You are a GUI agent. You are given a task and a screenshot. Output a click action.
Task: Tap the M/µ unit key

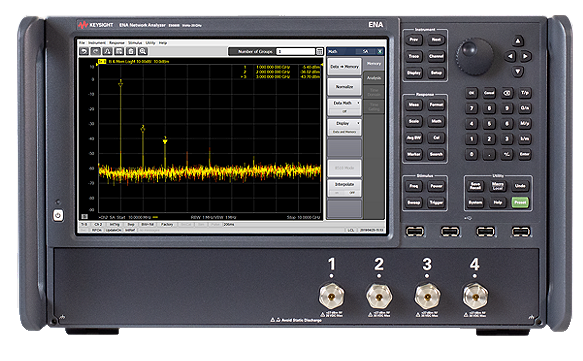pyautogui.click(x=525, y=124)
